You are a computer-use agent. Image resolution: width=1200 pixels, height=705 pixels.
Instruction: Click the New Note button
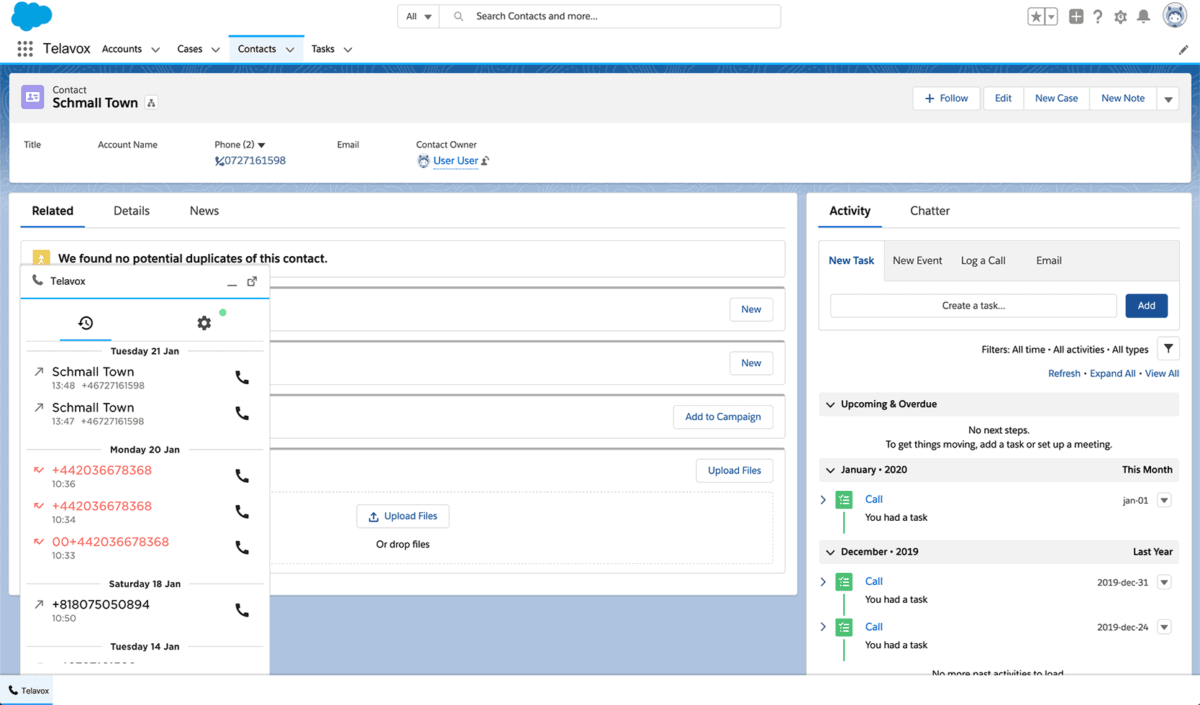tap(1123, 99)
